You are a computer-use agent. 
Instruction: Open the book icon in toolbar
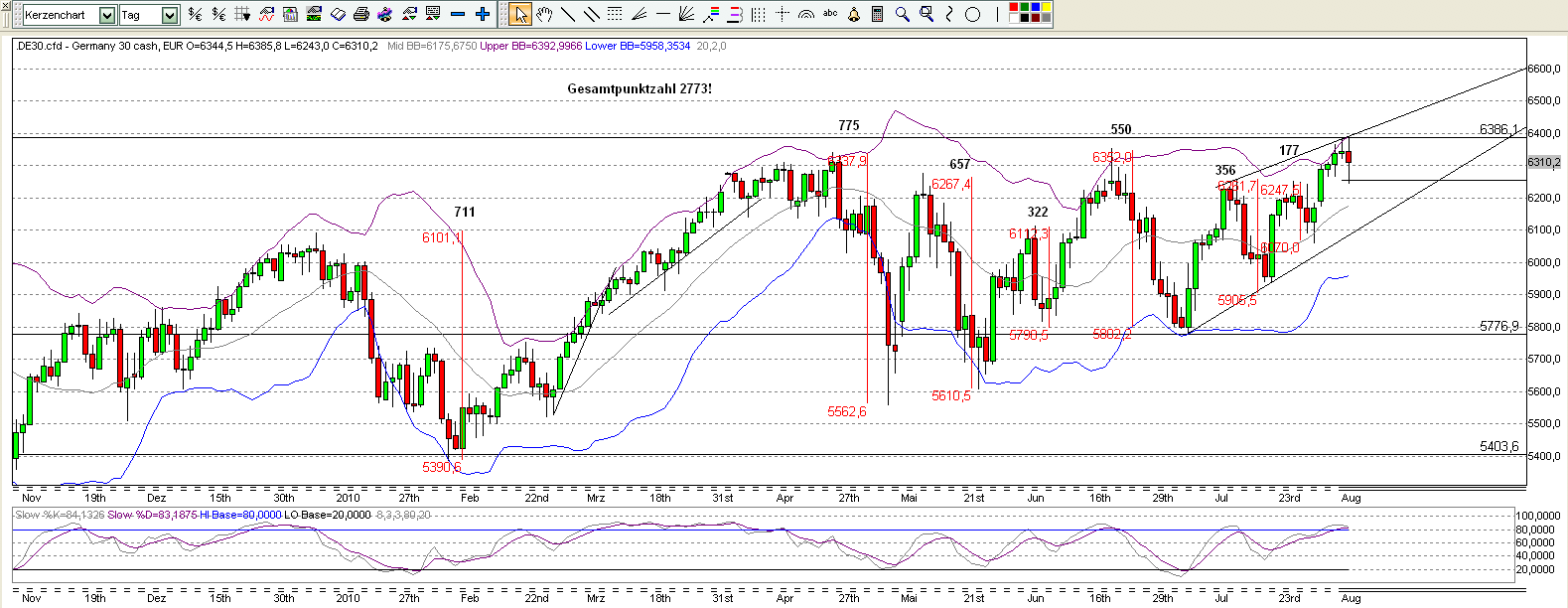[338, 14]
